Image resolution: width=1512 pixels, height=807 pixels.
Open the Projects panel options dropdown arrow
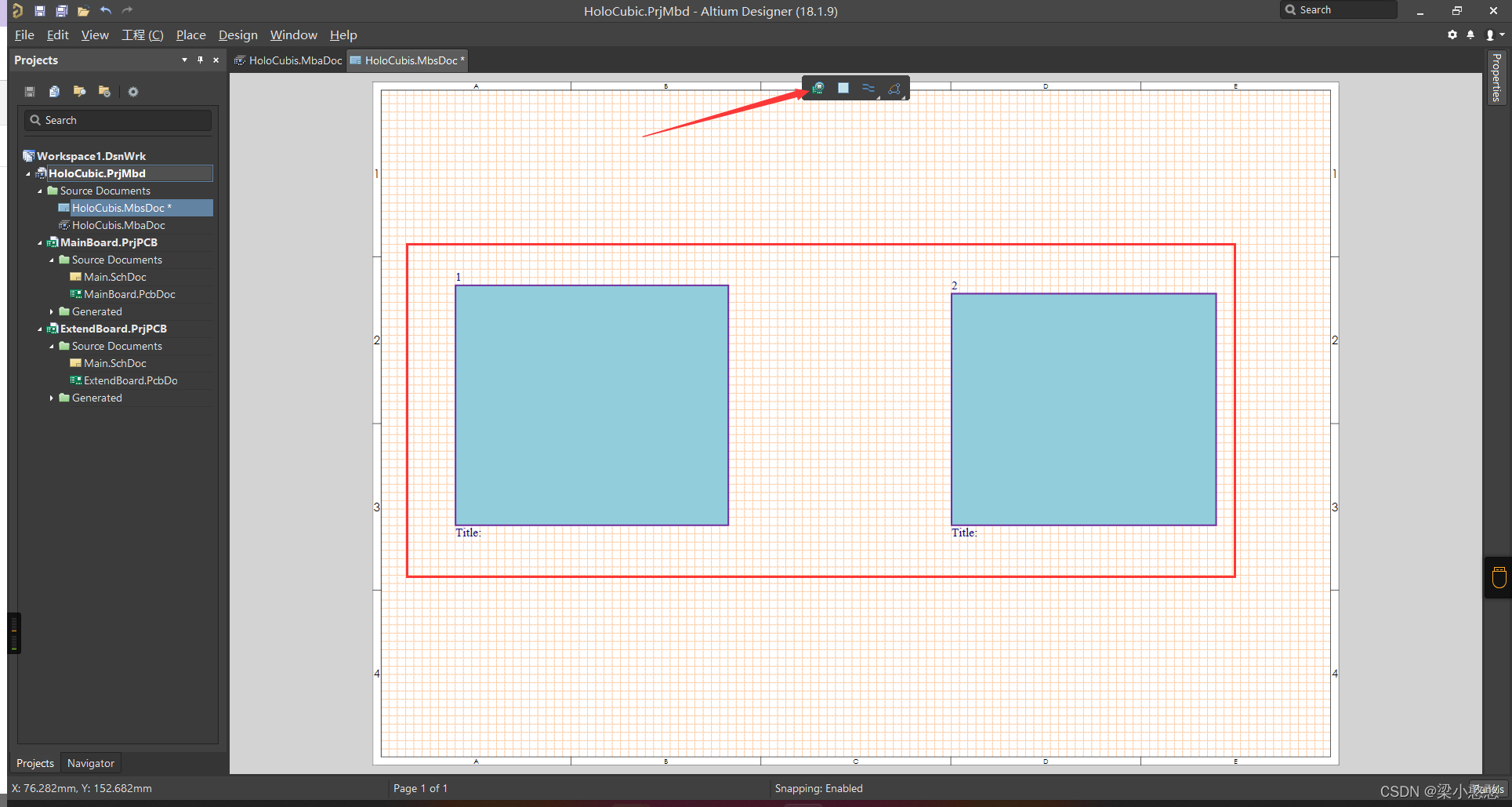tap(184, 60)
